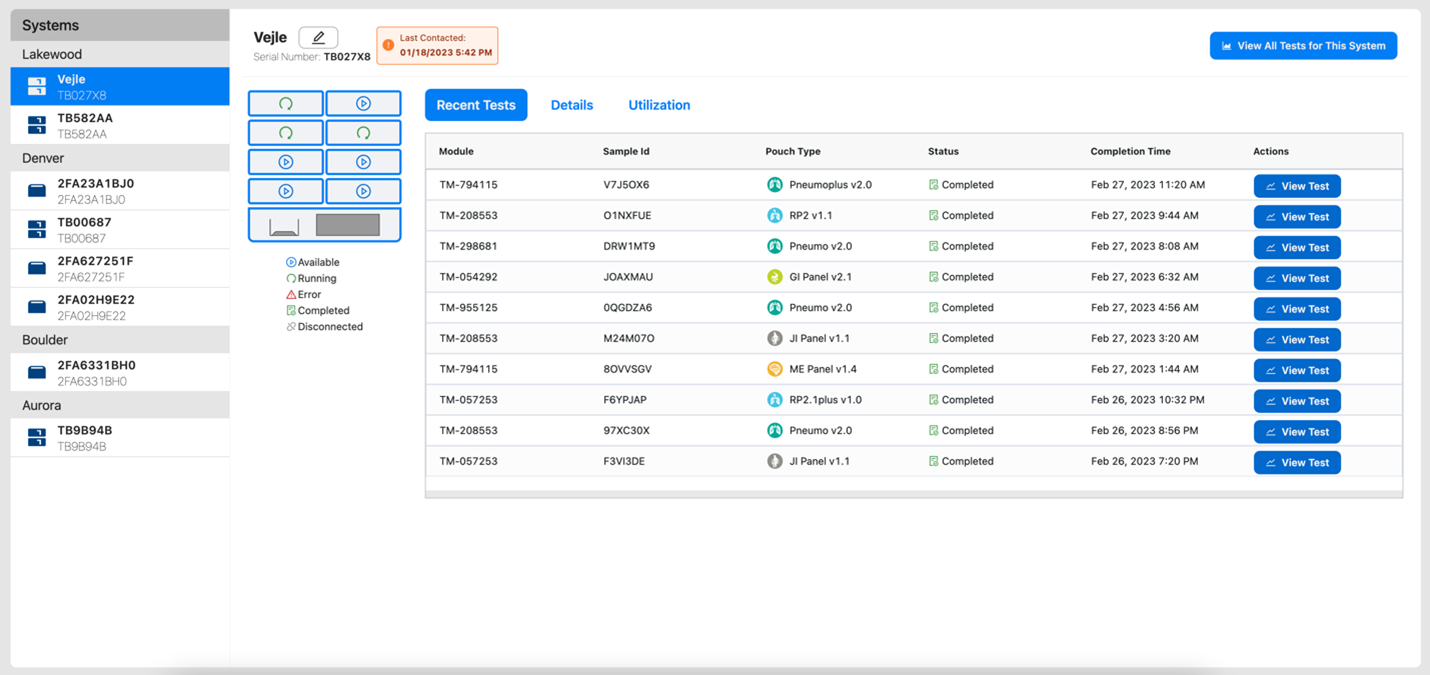
Task: Click the pencil icon to rename Vejle
Action: pyautogui.click(x=318, y=36)
